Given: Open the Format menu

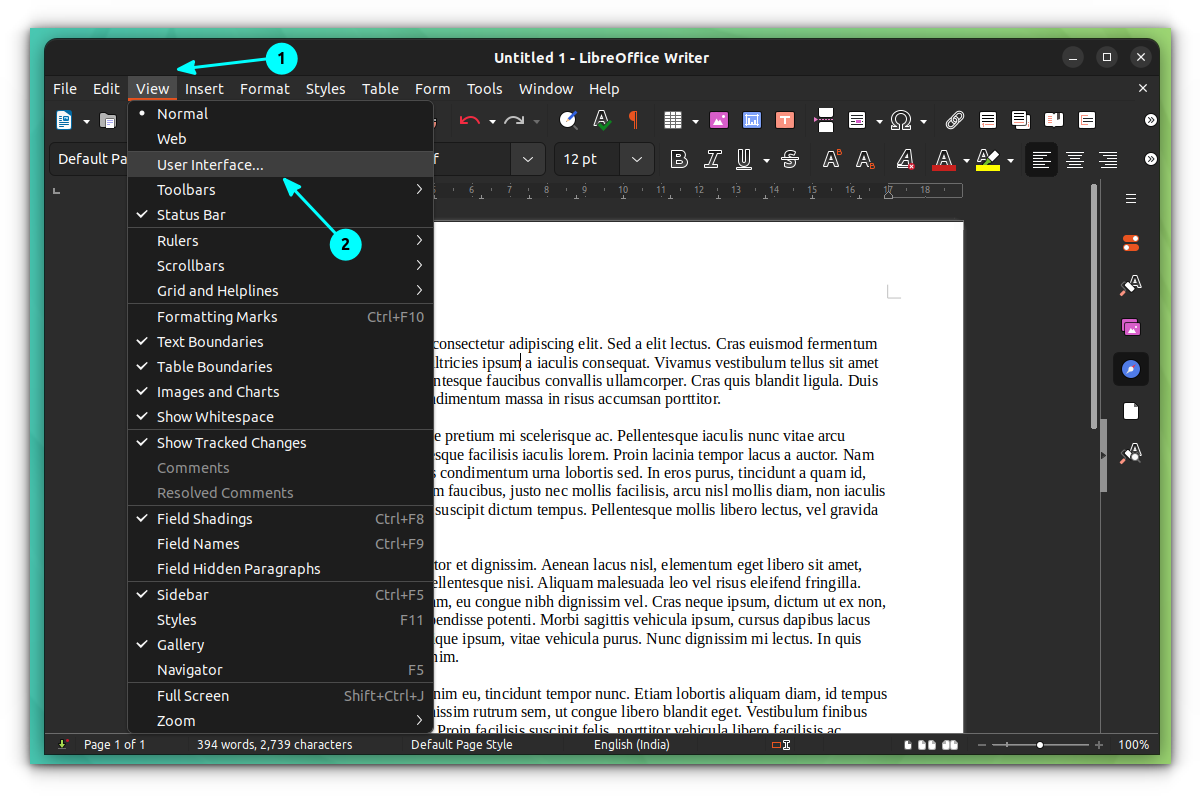Looking at the screenshot, I should [x=265, y=89].
